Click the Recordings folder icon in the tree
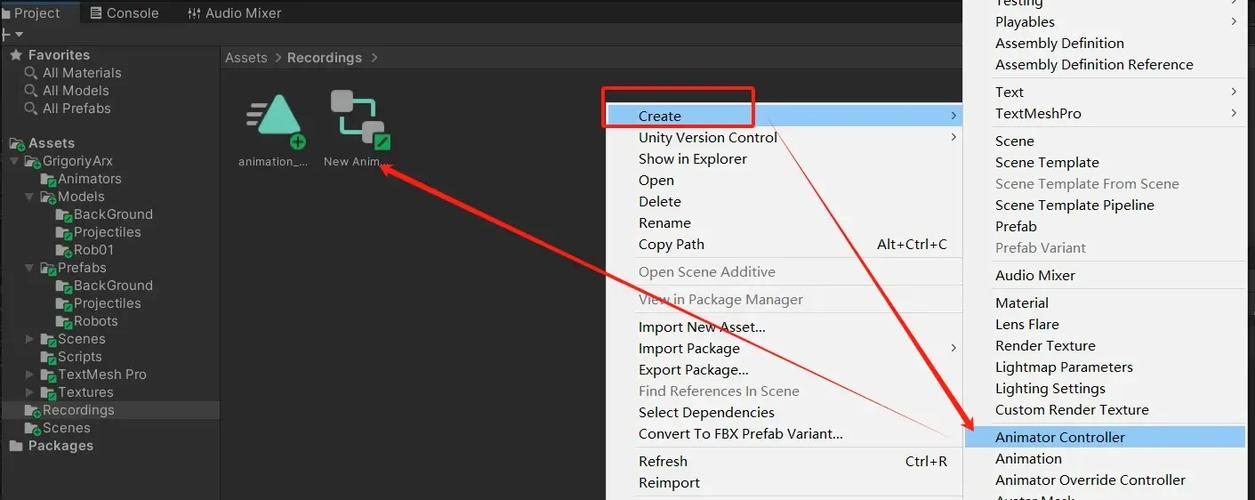This screenshot has height=500, width=1255. [33, 410]
